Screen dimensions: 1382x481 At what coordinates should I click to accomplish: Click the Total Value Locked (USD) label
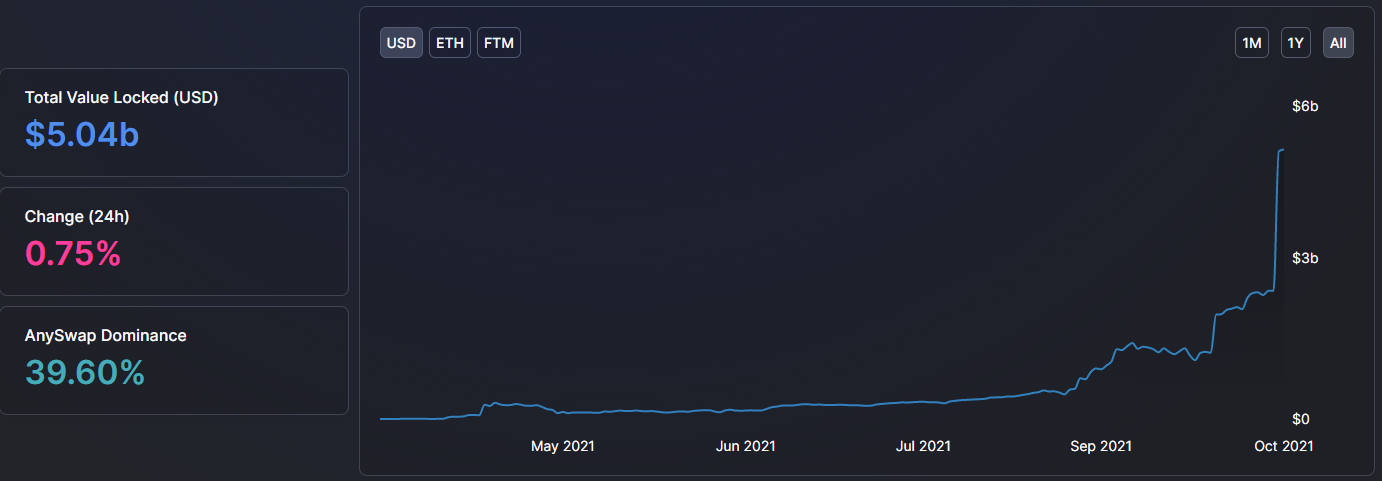pyautogui.click(x=121, y=98)
